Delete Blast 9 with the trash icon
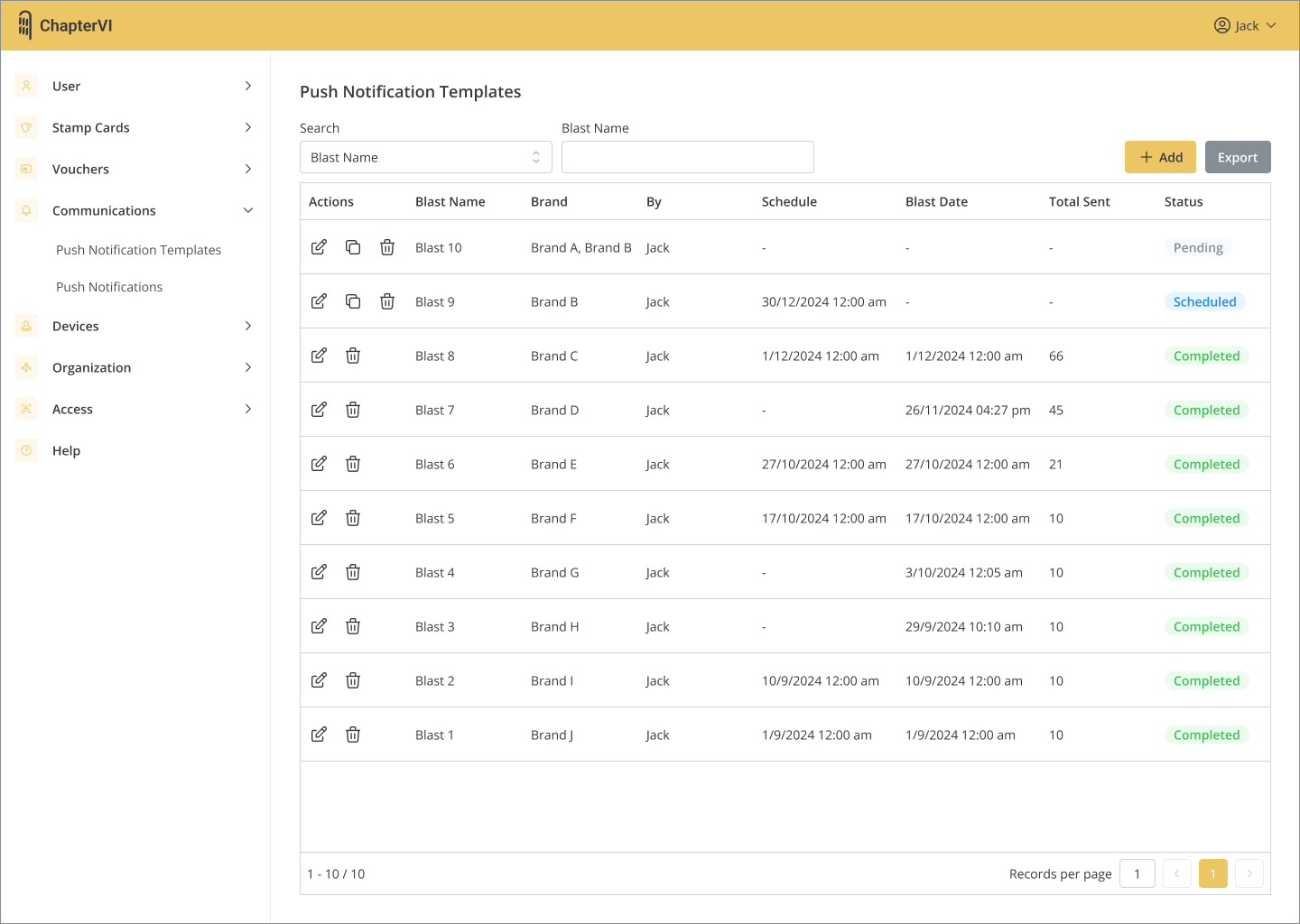The image size is (1300, 924). (387, 301)
